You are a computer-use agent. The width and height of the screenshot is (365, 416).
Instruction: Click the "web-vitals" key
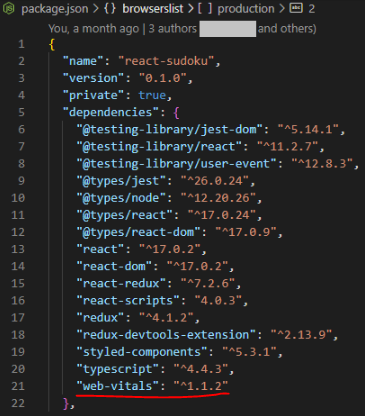click(x=118, y=386)
